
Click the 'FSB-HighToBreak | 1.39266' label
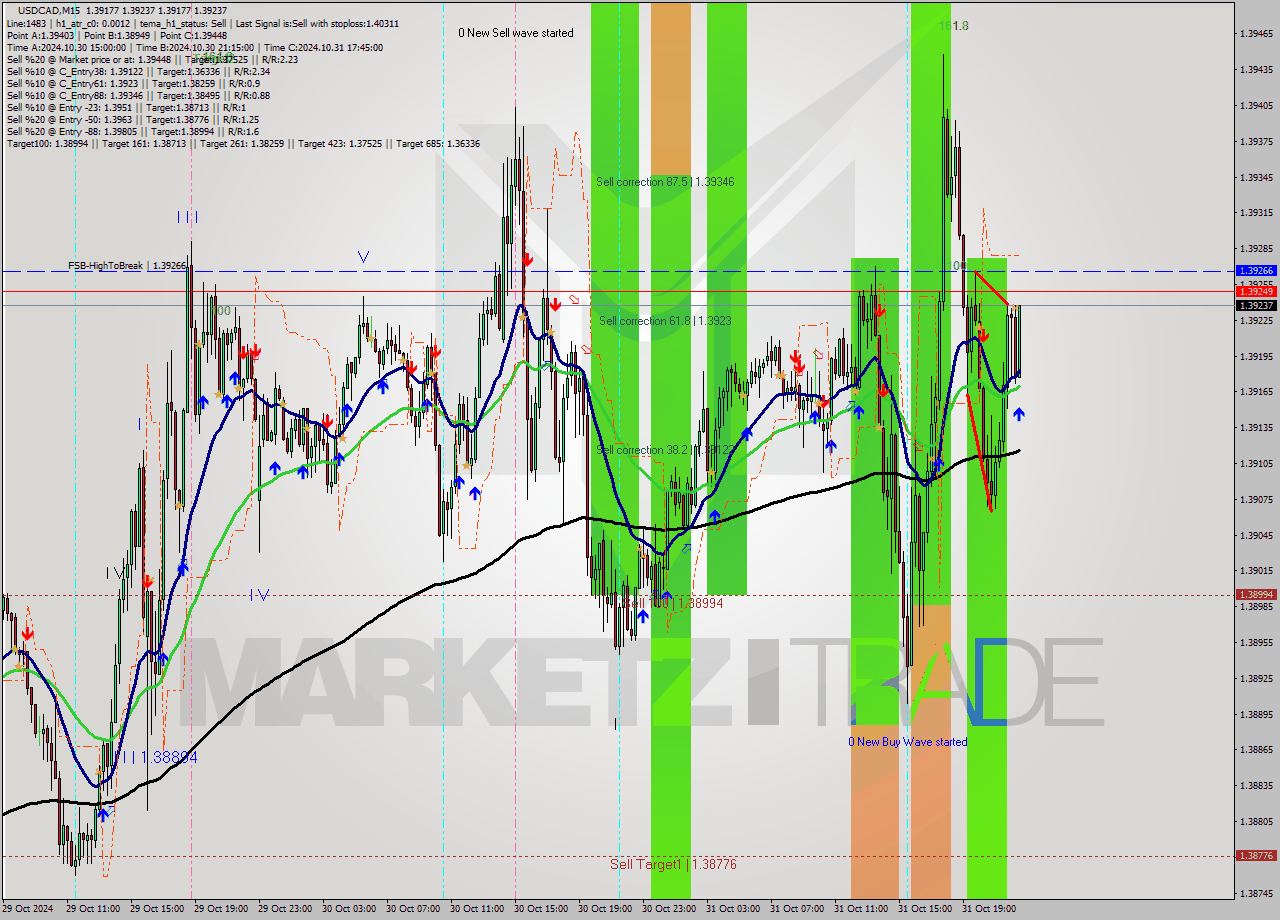click(127, 266)
